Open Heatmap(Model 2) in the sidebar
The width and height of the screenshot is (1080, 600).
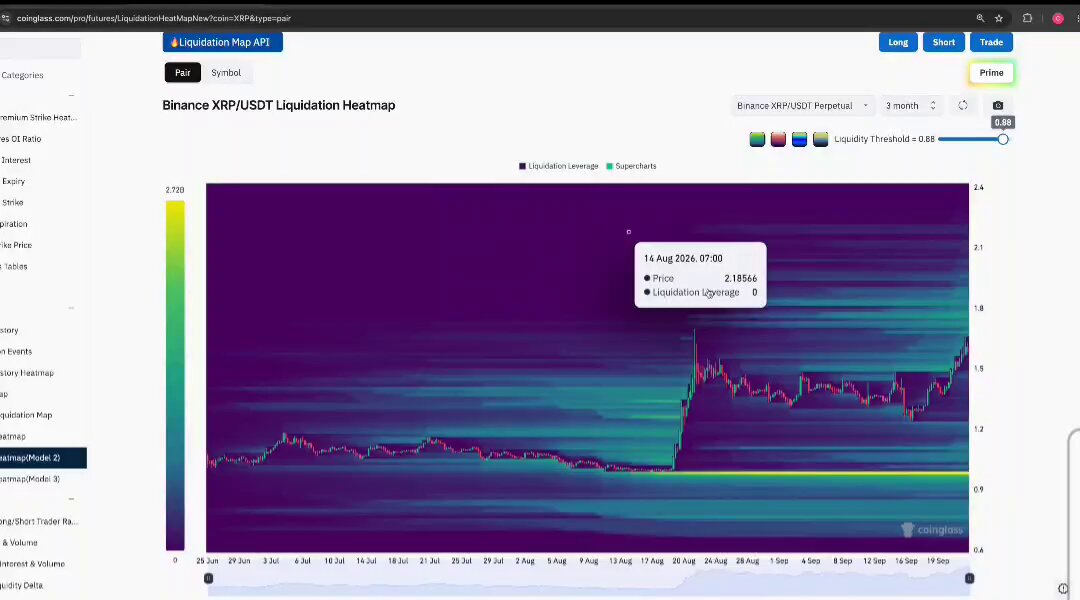(x=41, y=458)
